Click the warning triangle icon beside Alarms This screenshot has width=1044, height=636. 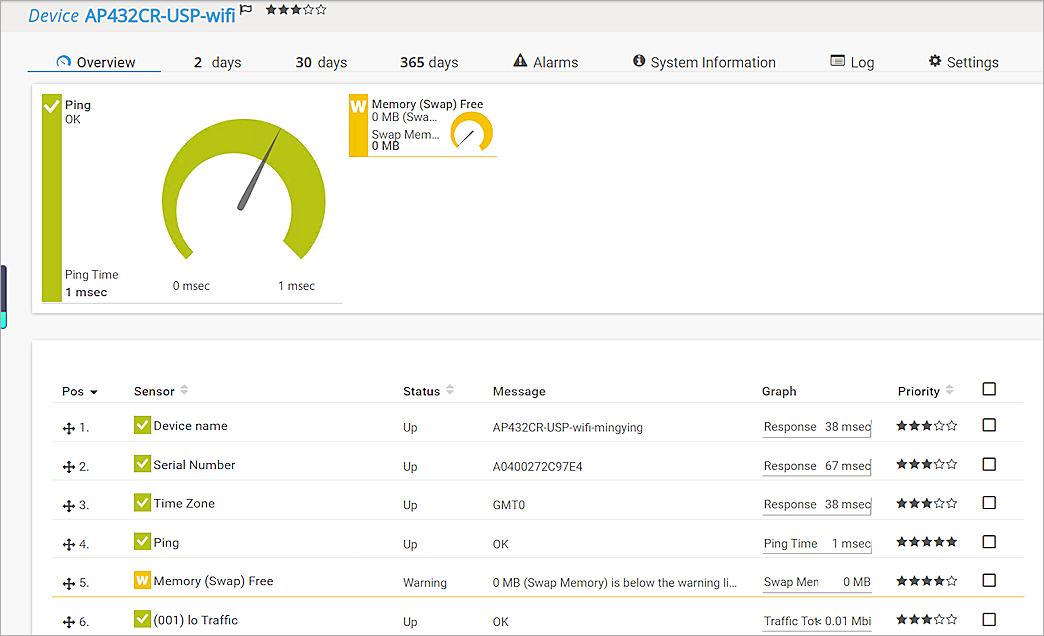tap(519, 60)
